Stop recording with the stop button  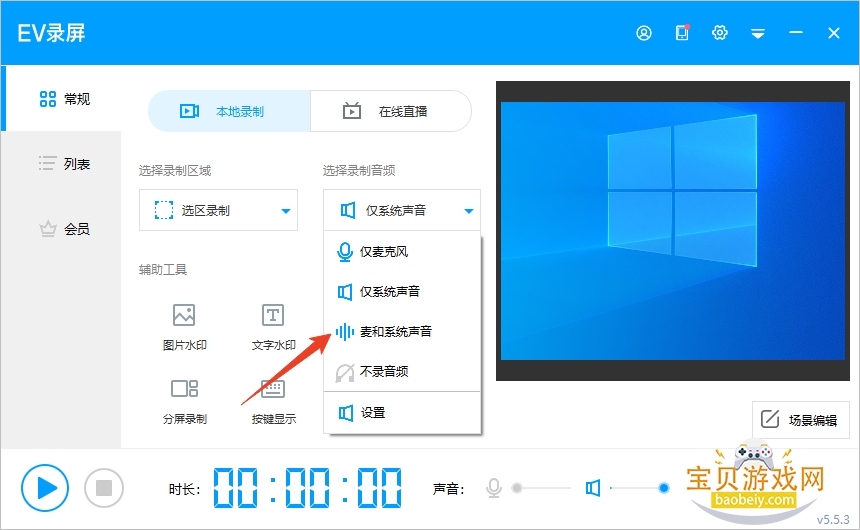pos(104,488)
